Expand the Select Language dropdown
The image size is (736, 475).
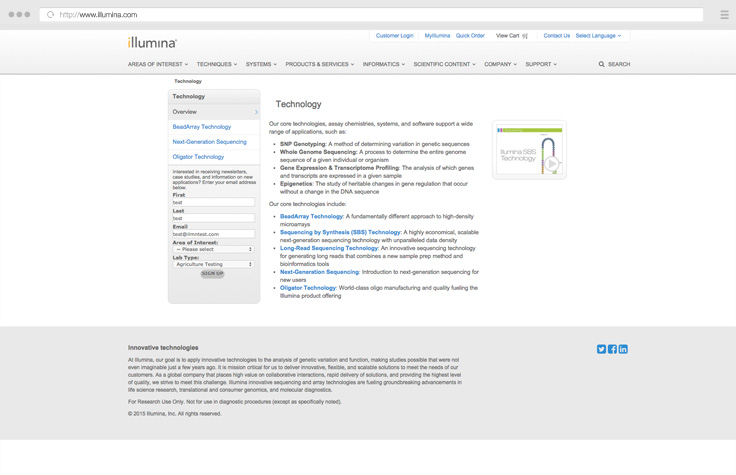pos(598,36)
